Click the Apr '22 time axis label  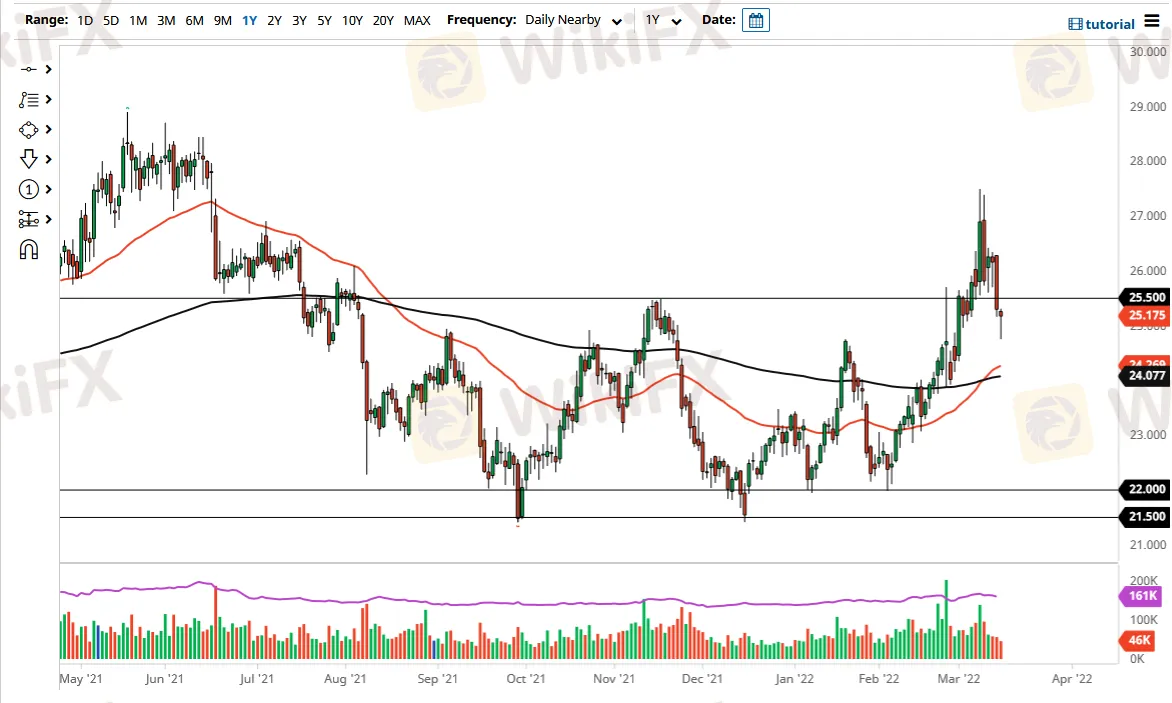(x=1072, y=679)
